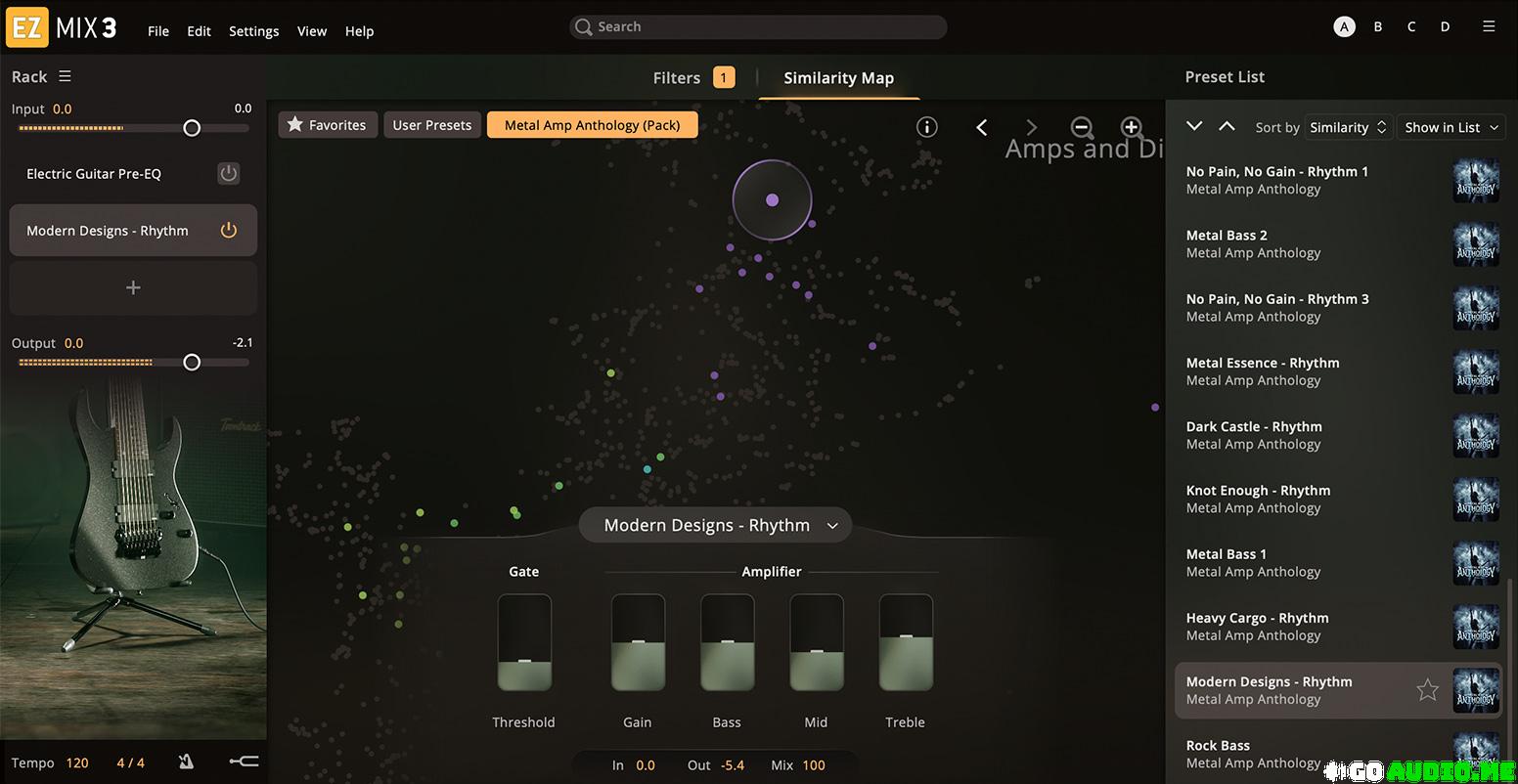Open the View menu

tap(312, 31)
